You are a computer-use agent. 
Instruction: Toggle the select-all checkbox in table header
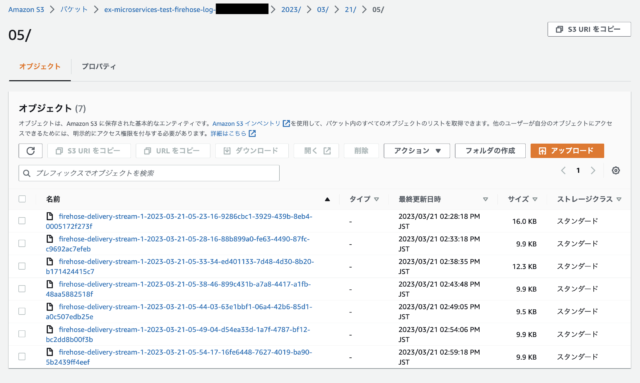tap(22, 199)
